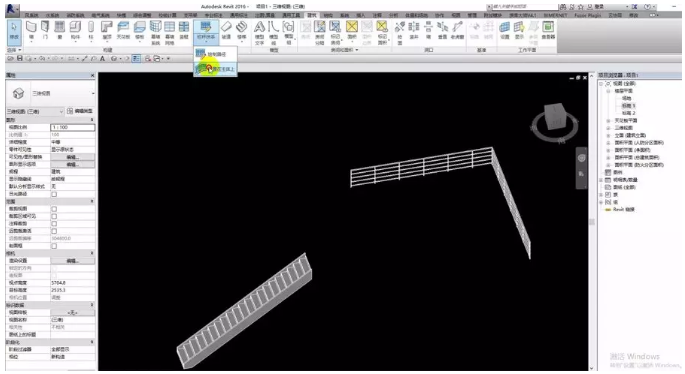
Task: Select the 幕墙系统 curtain system tool
Action: click(156, 33)
